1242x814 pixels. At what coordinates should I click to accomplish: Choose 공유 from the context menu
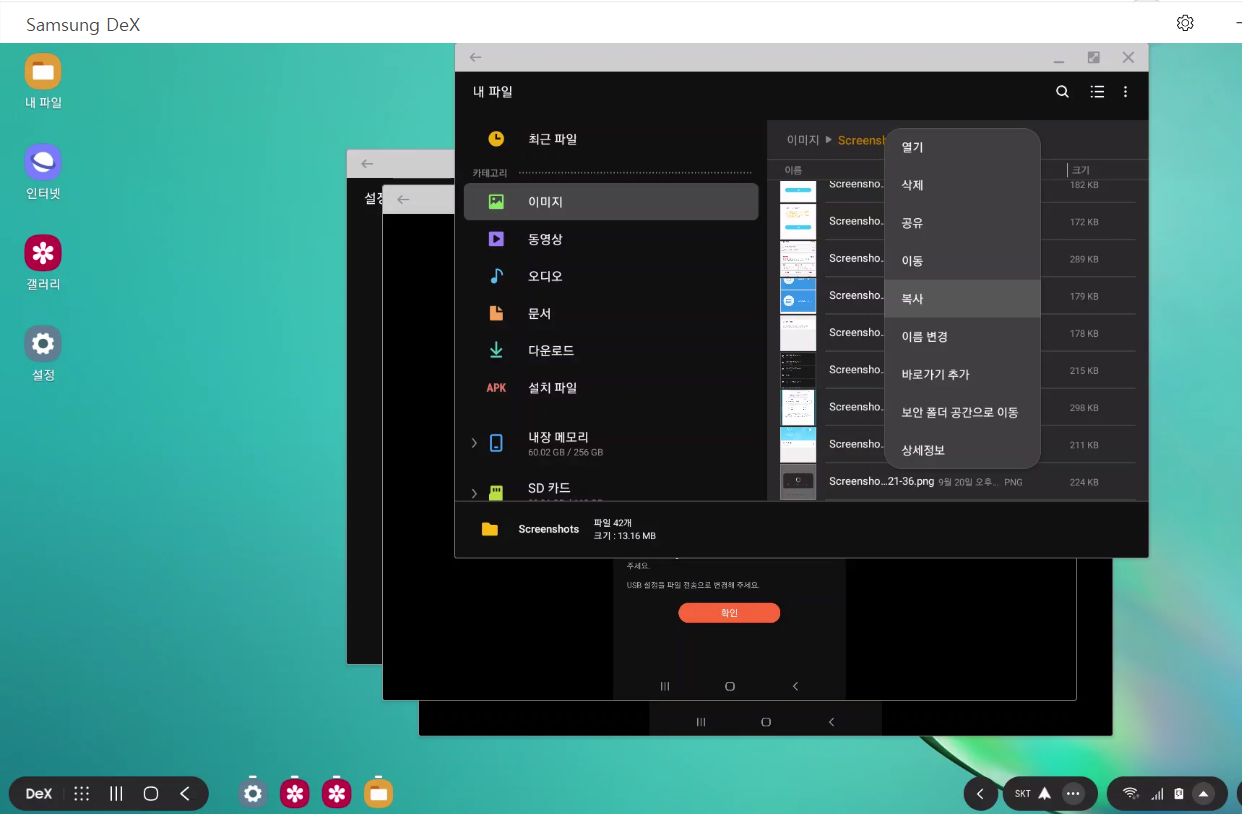click(x=962, y=223)
